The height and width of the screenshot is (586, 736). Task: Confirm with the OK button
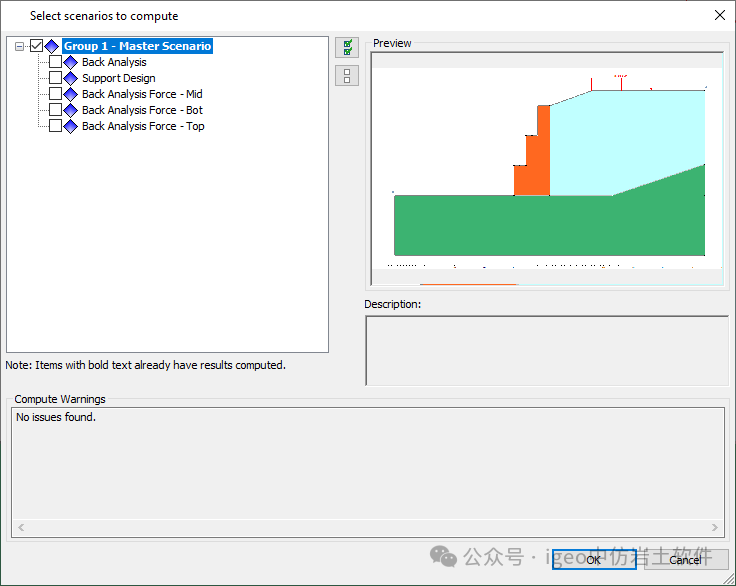tap(594, 560)
